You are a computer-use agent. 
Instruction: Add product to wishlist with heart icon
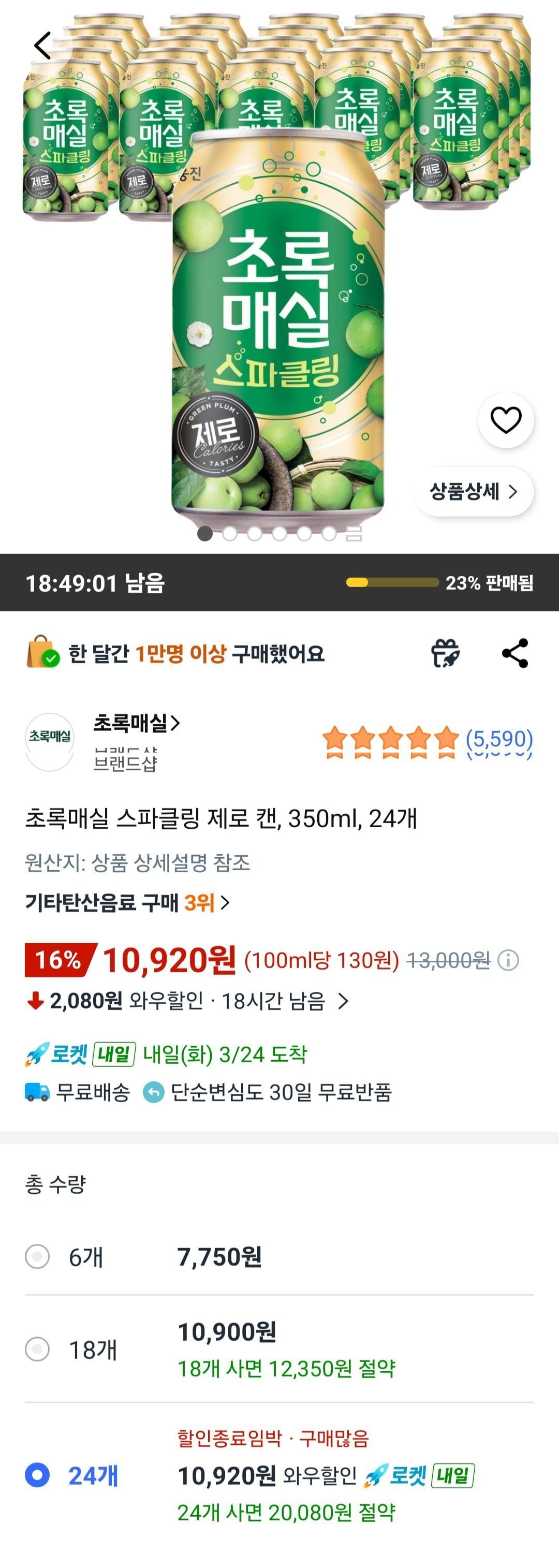(506, 420)
